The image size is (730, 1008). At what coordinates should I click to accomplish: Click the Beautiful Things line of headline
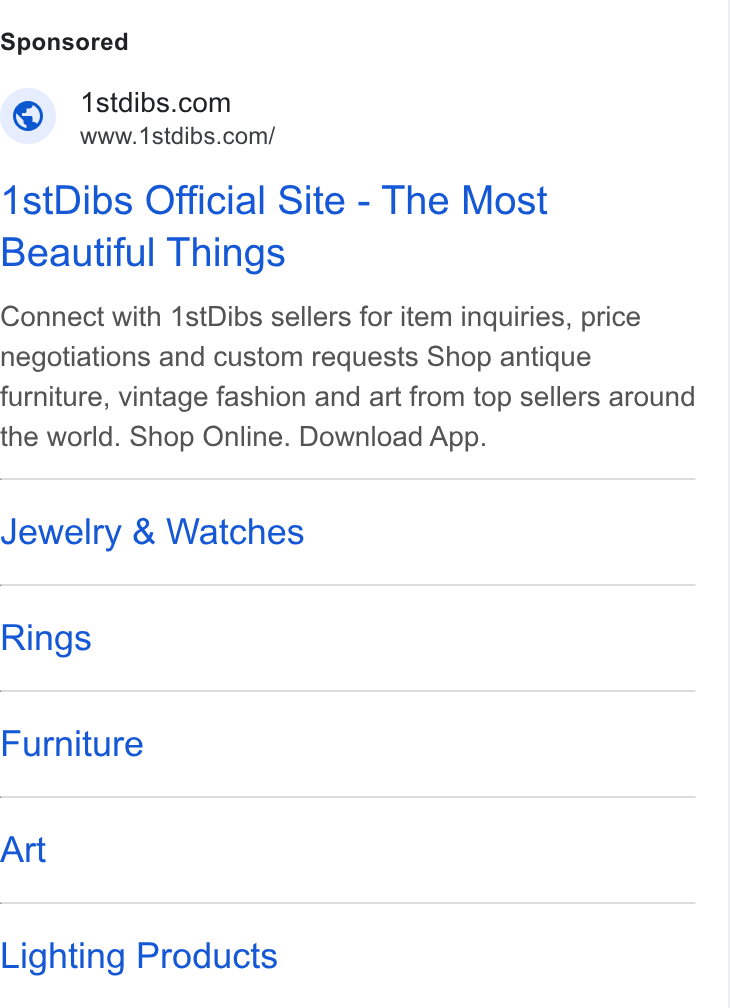pos(143,253)
